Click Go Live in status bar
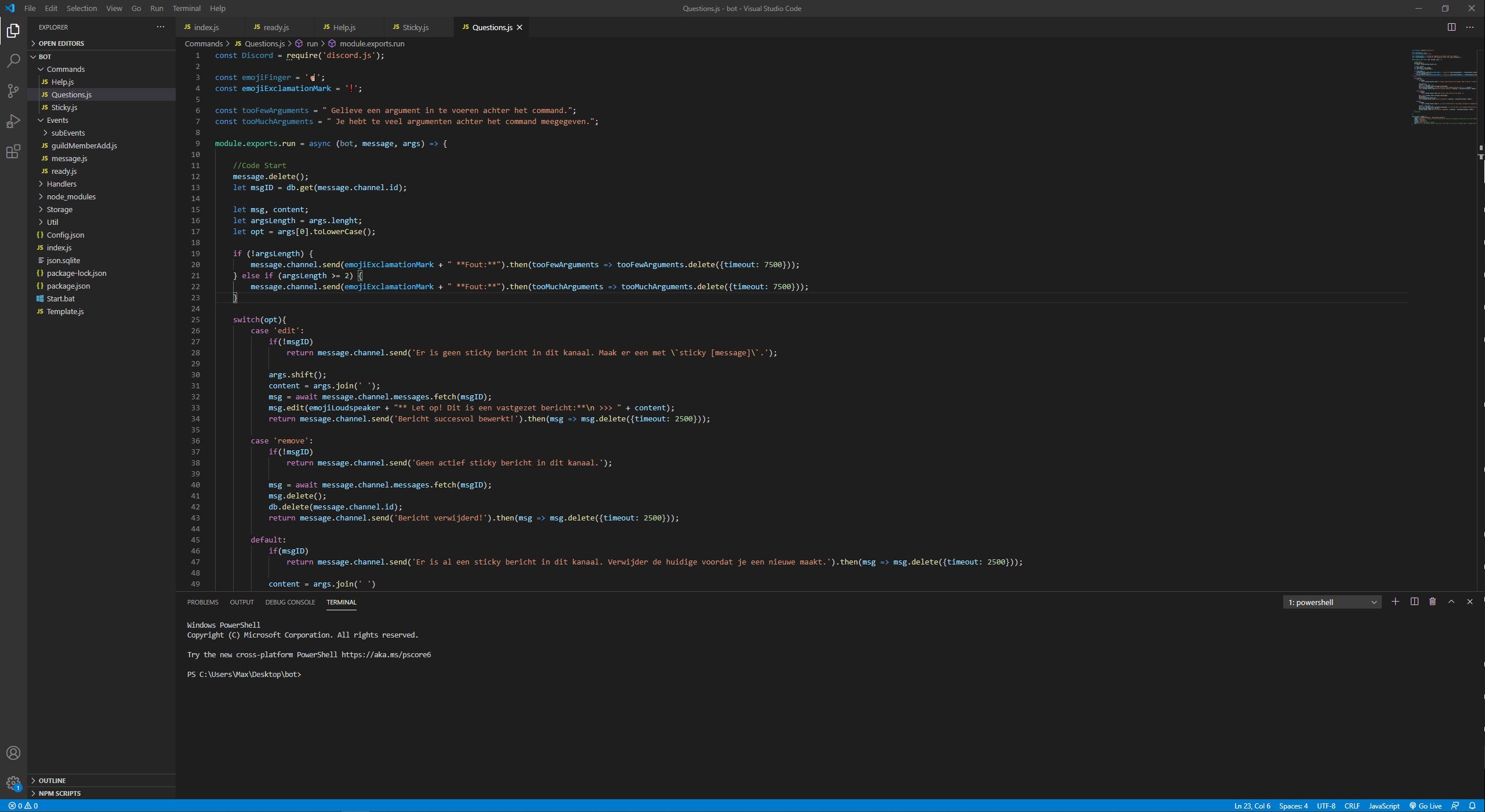This screenshot has height=812, width=1485. pos(1425,806)
